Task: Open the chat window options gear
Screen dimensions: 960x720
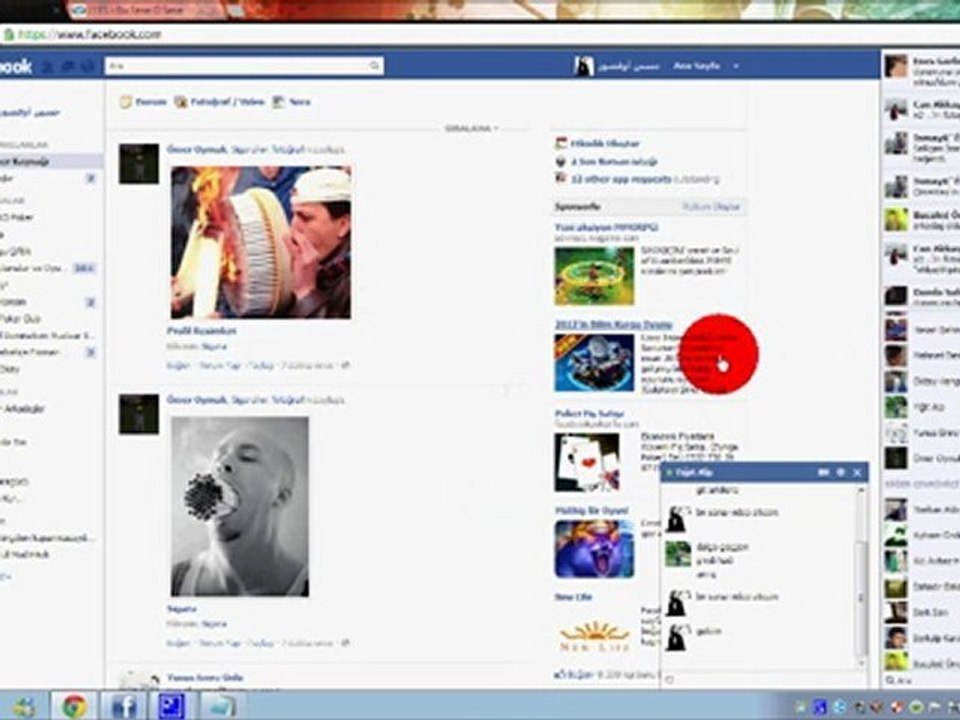Action: (841, 473)
